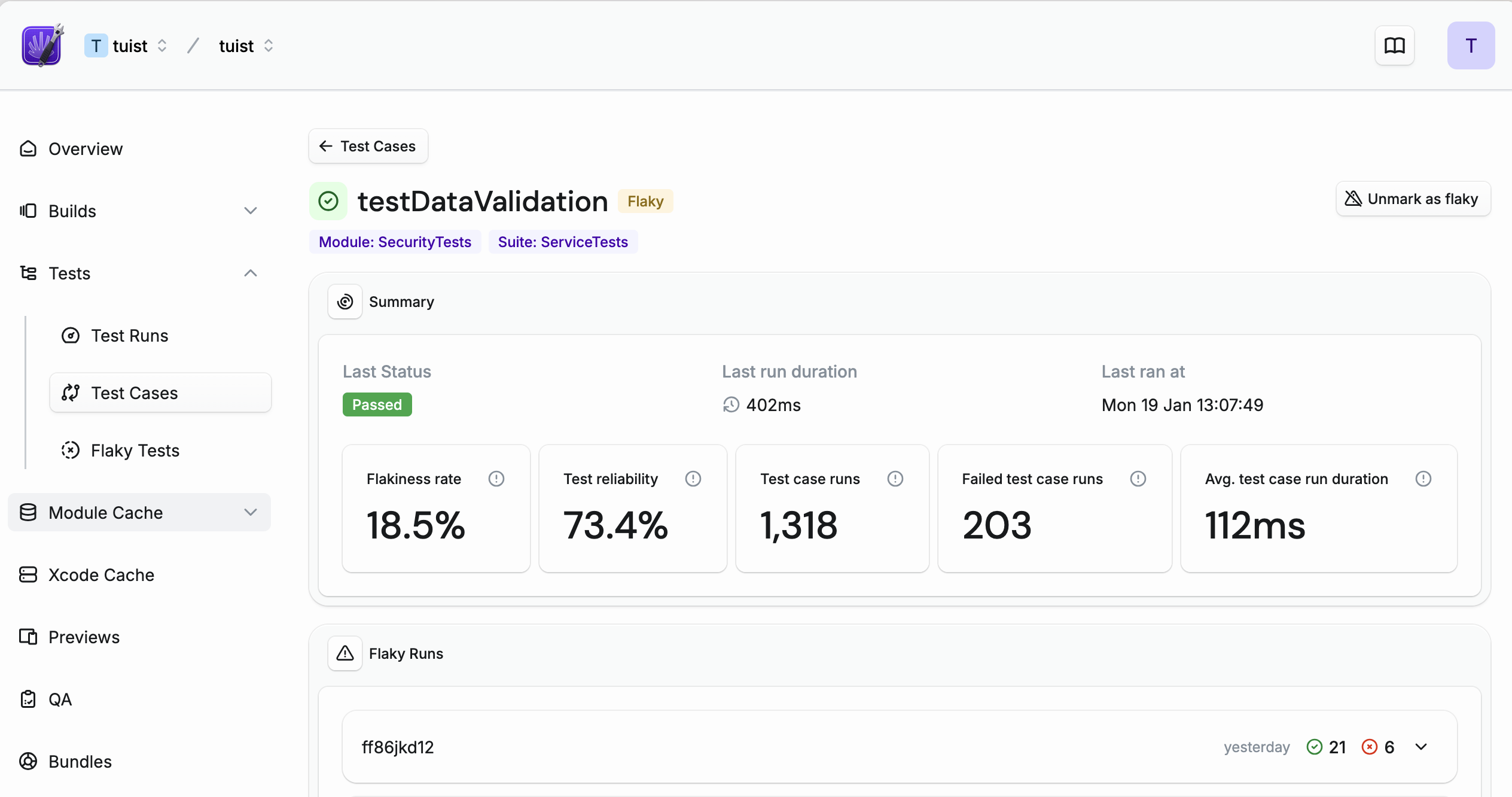Click Test reliability info icon
1512x797 pixels.
693,479
